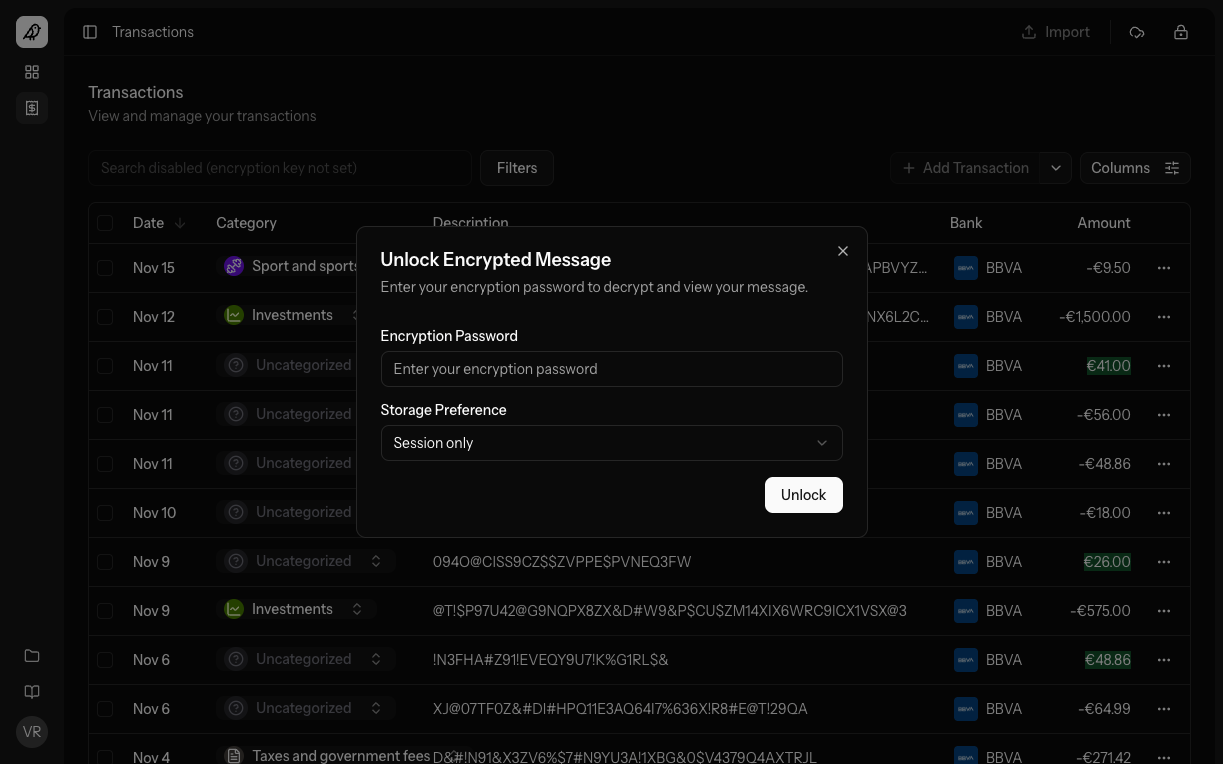Select the checkbox for the Nov 15 transaction
The image size is (1223, 764).
pos(105,268)
